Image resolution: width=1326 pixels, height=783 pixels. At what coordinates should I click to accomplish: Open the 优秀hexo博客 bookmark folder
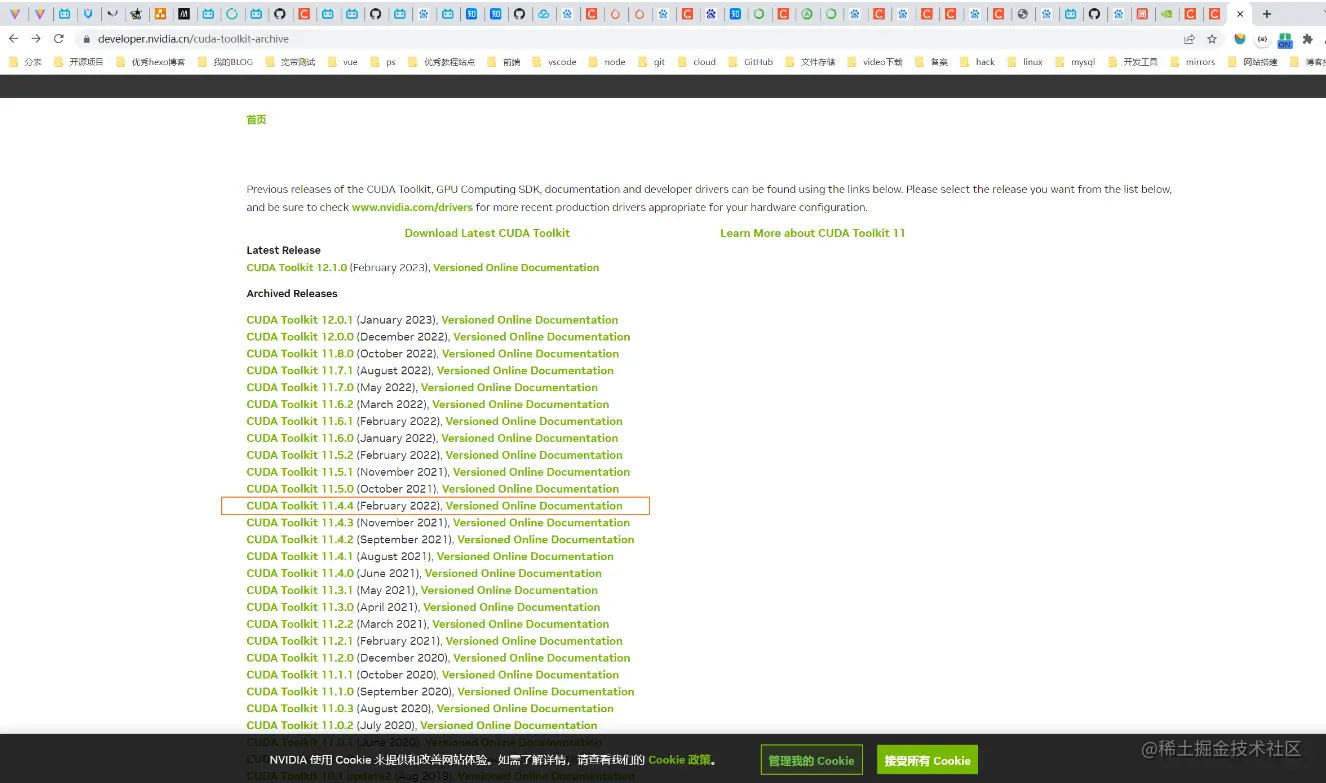tap(150, 62)
